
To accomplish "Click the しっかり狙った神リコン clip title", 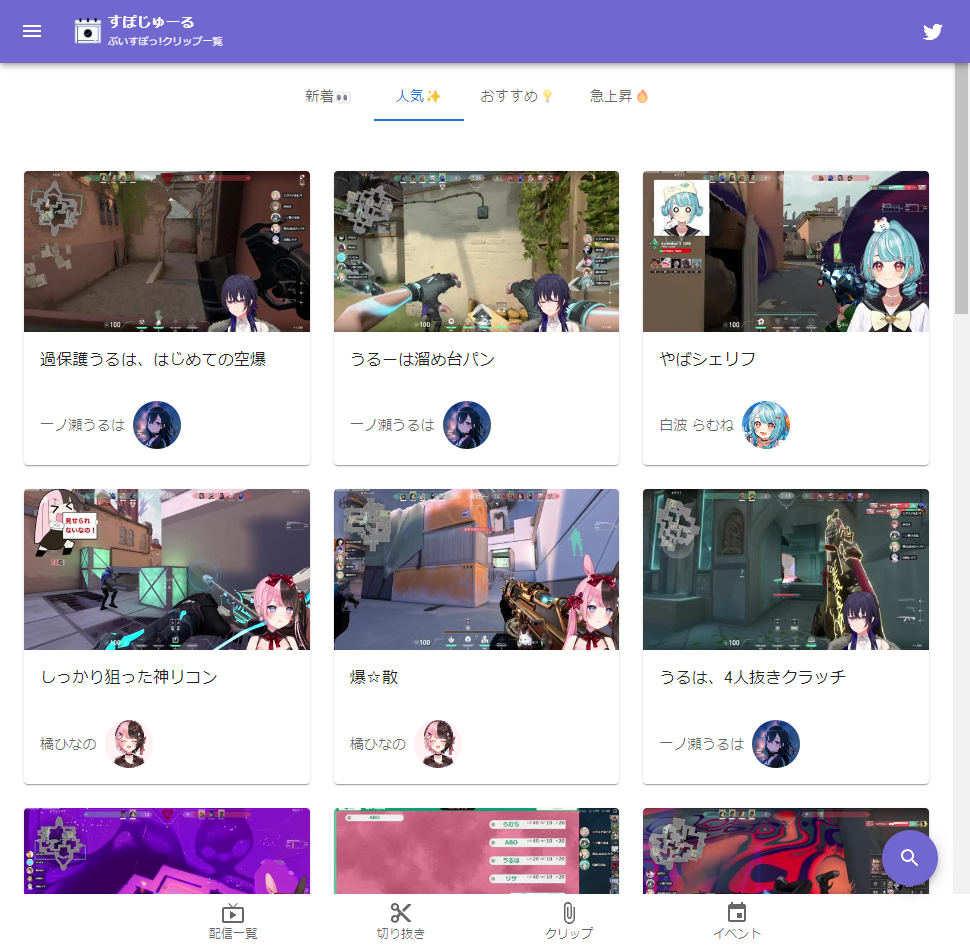I will (x=129, y=677).
